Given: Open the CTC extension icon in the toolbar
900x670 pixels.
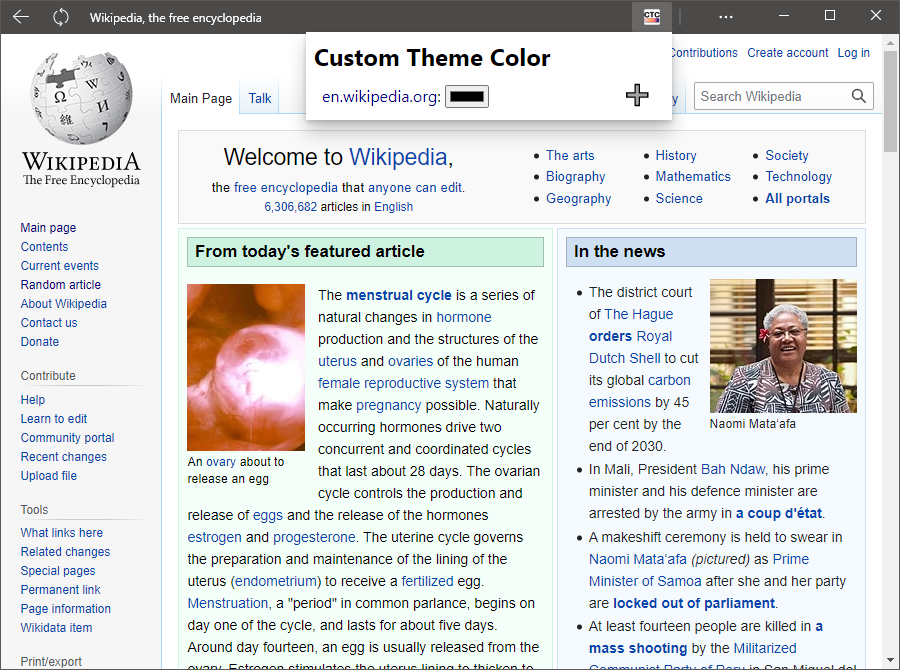Looking at the screenshot, I should (650, 16).
